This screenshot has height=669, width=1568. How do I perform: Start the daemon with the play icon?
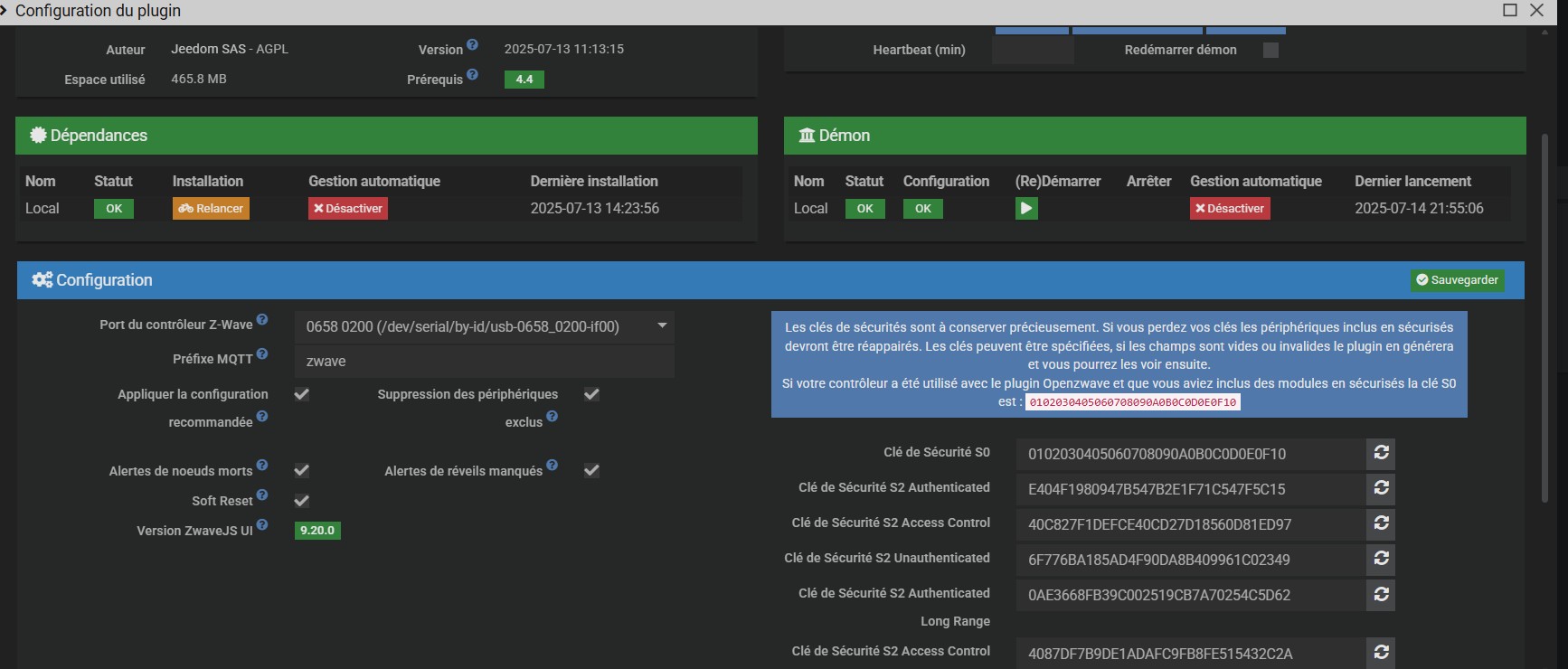(x=1025, y=209)
